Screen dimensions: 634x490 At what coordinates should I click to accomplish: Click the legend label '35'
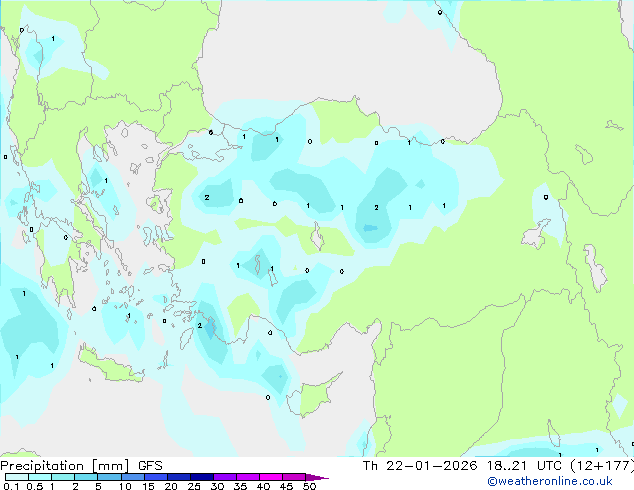240,486
